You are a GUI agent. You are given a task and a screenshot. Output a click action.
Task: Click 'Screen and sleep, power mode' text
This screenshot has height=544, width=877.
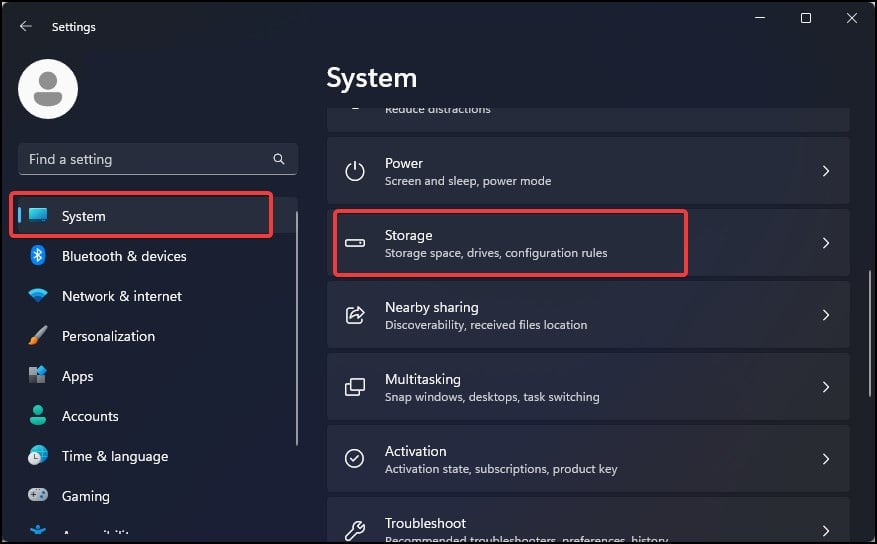click(x=468, y=181)
